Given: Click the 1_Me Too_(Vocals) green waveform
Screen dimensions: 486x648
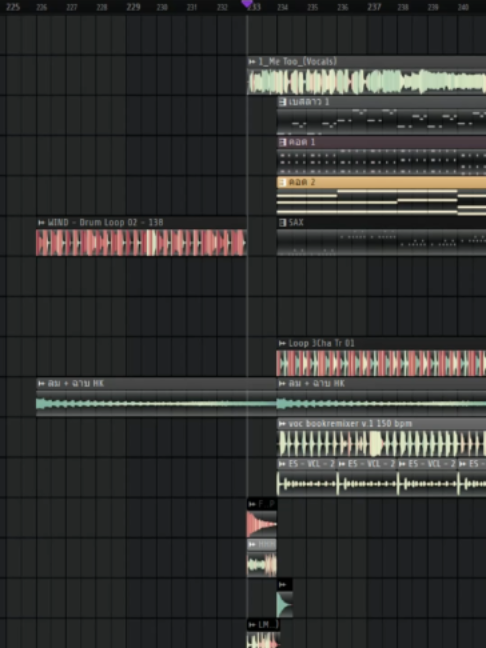Looking at the screenshot, I should pyautogui.click(x=367, y=82).
